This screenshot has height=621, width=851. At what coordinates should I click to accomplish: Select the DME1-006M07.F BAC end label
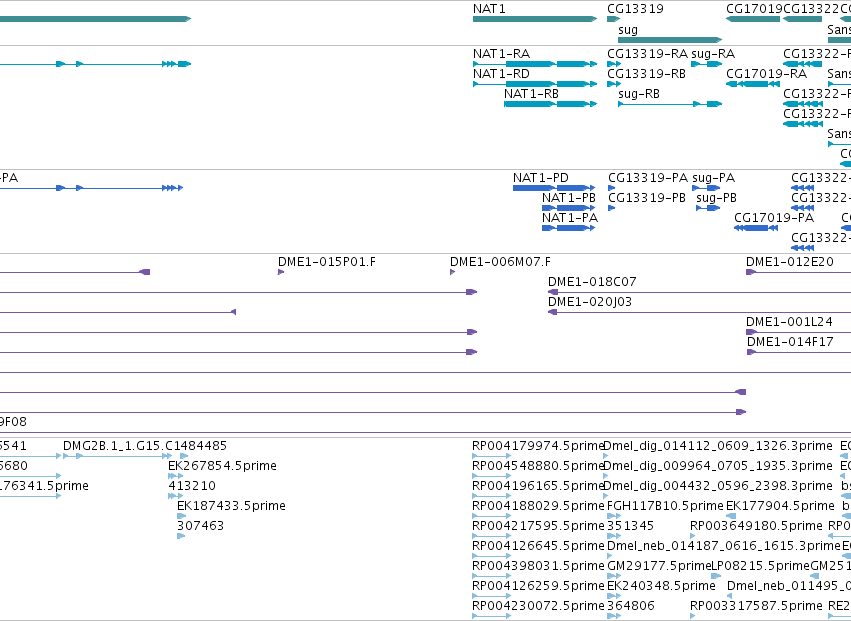[x=500, y=262]
